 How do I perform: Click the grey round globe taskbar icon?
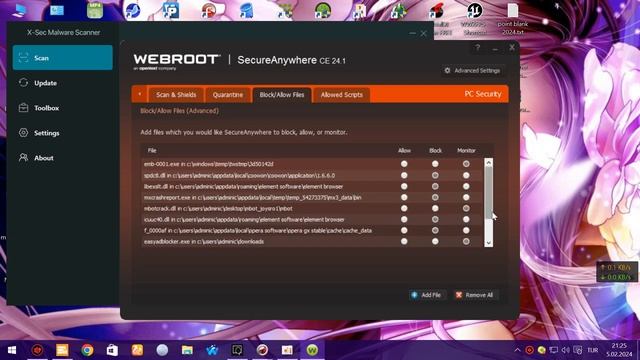(162, 350)
